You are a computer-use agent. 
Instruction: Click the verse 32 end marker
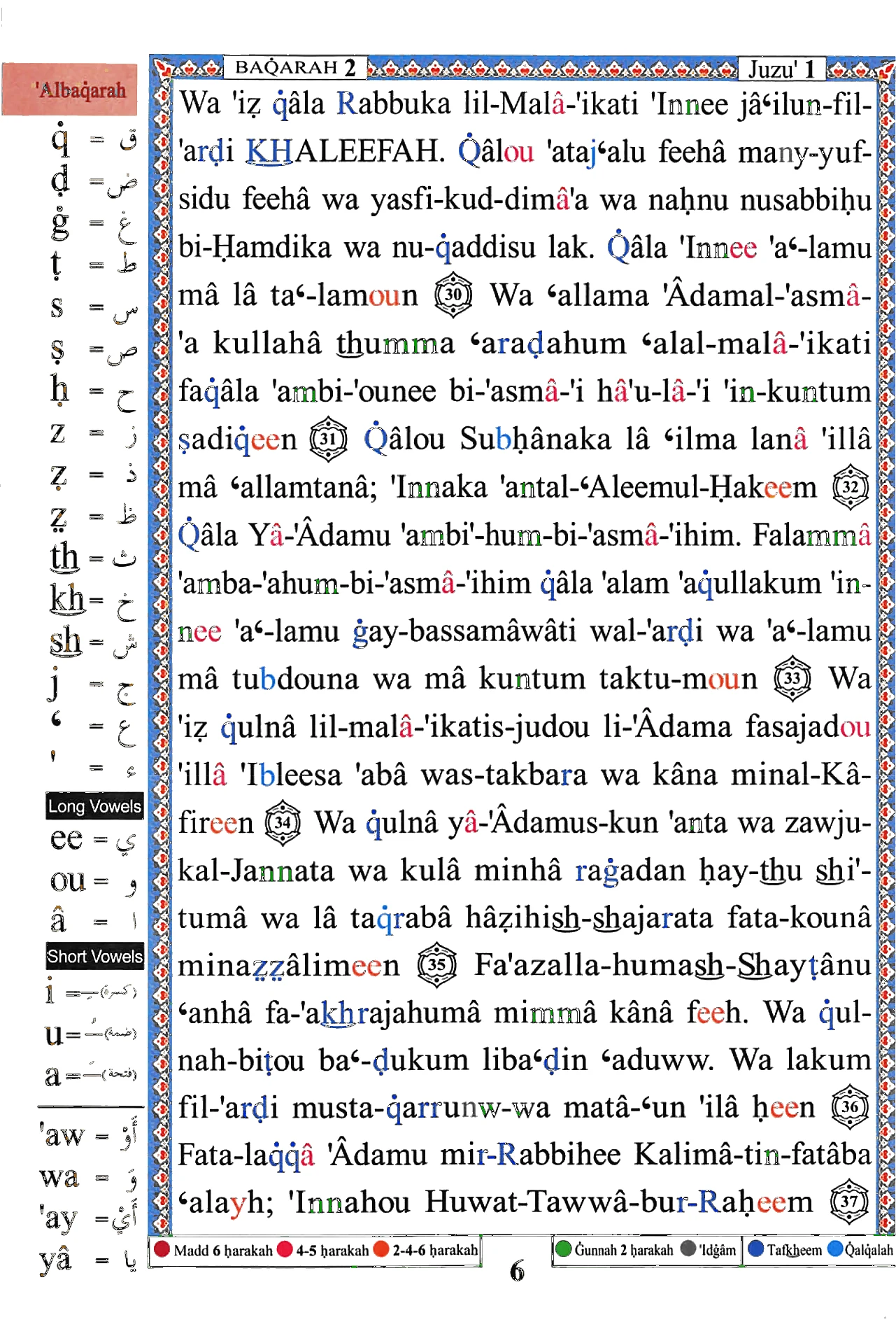(x=851, y=486)
